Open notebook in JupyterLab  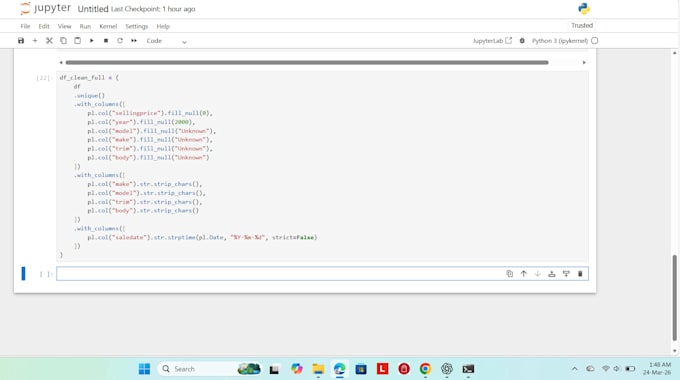point(492,41)
